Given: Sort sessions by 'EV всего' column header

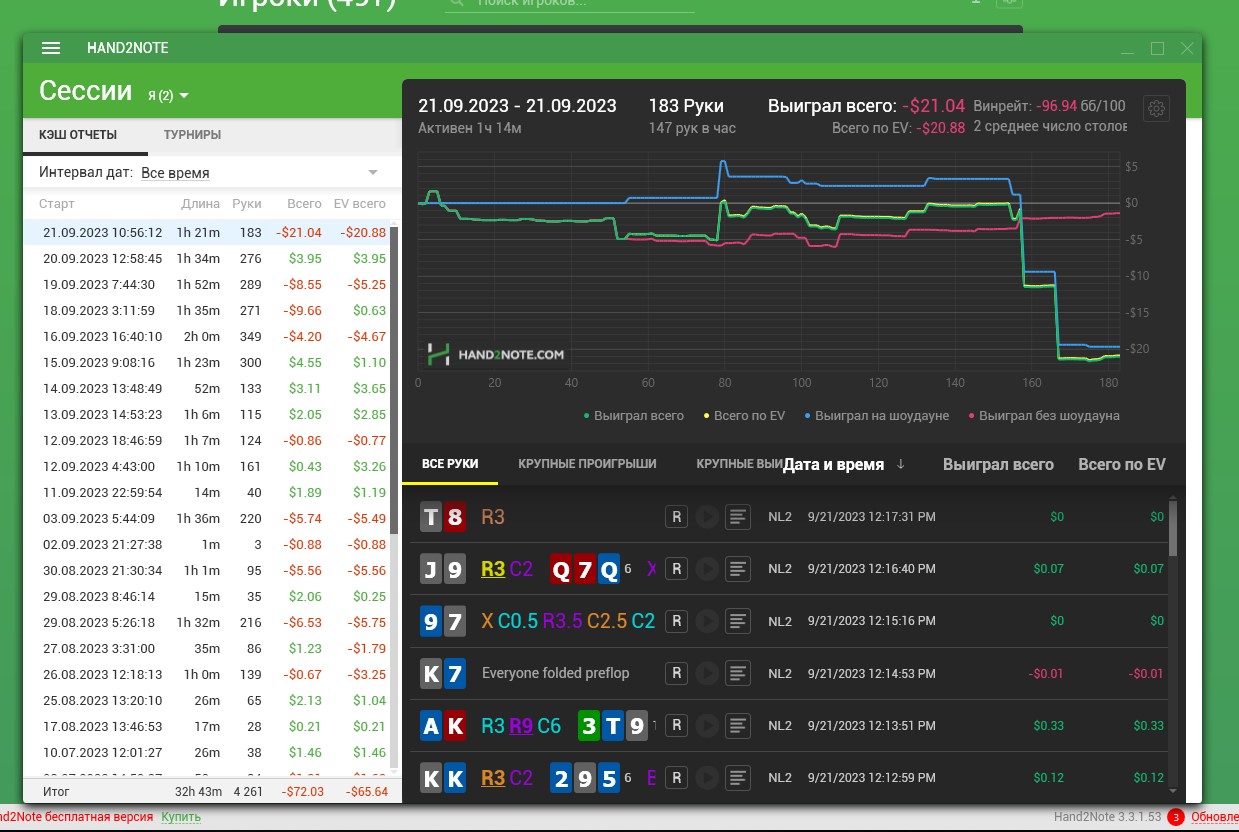Looking at the screenshot, I should click(359, 204).
